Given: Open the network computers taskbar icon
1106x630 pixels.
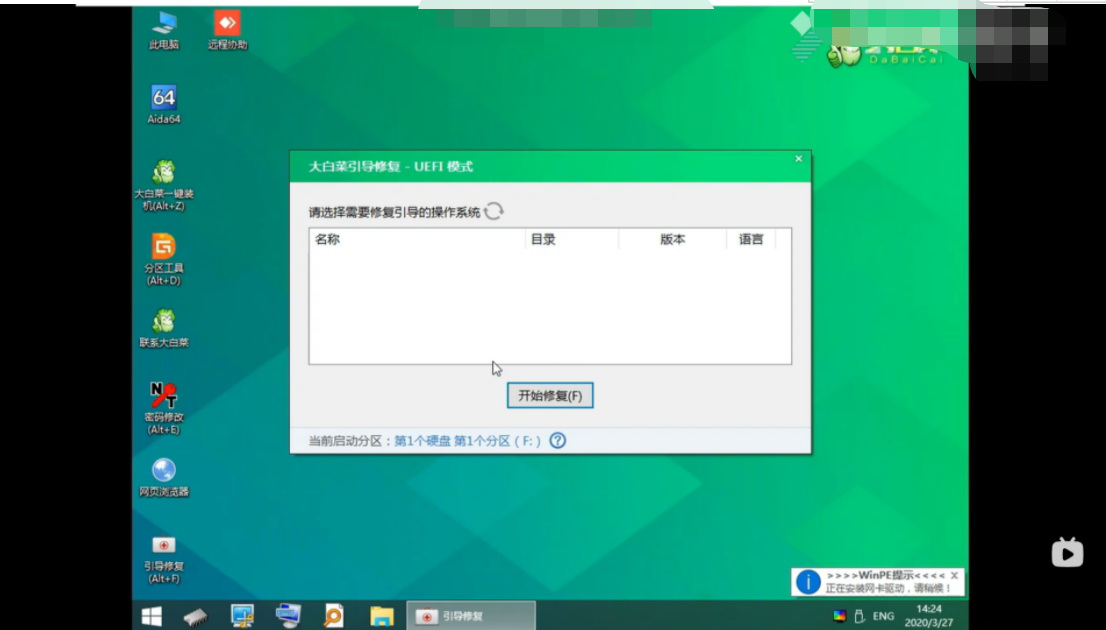Looking at the screenshot, I should click(x=288, y=616).
